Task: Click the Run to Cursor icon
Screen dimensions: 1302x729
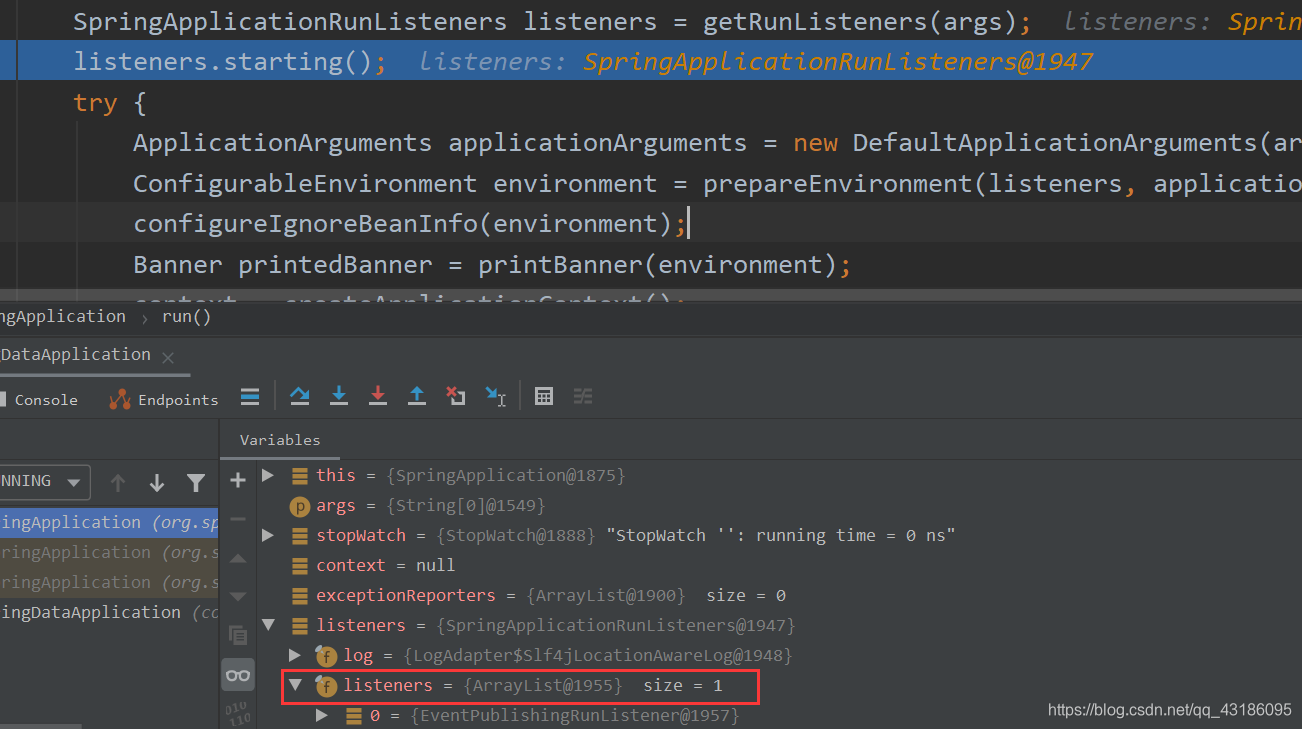Action: pos(495,396)
